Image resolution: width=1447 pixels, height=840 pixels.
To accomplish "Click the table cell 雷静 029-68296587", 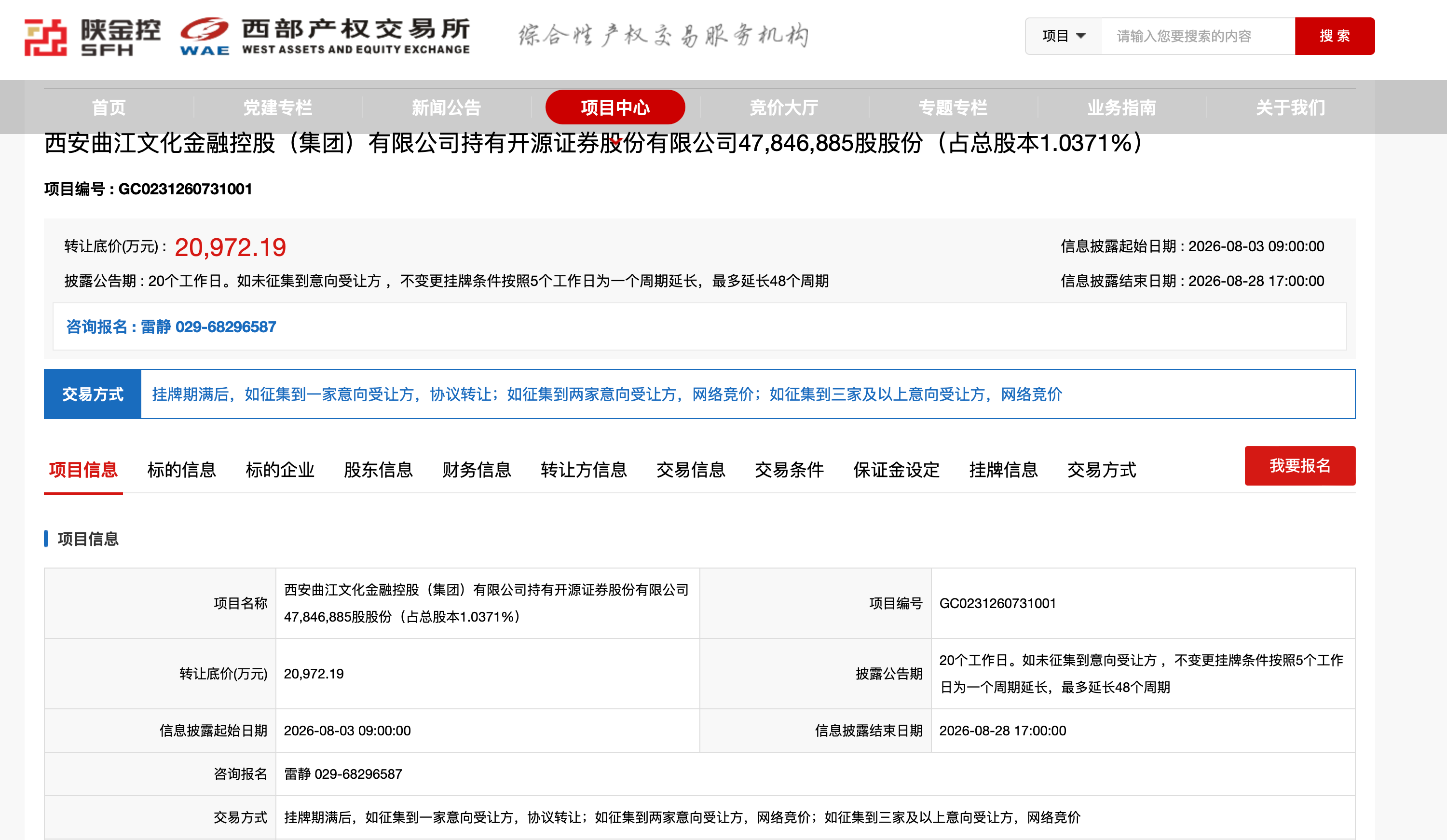I will pos(815,774).
